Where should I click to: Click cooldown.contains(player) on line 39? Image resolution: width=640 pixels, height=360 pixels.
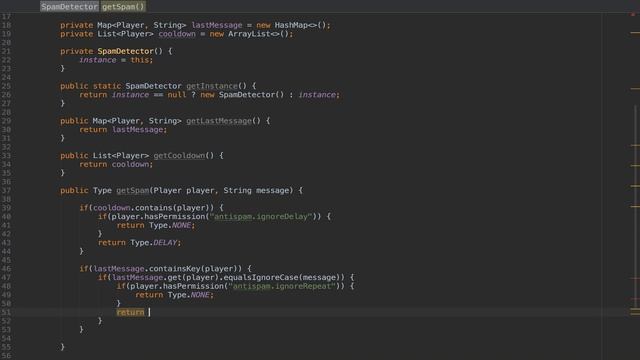coord(151,208)
